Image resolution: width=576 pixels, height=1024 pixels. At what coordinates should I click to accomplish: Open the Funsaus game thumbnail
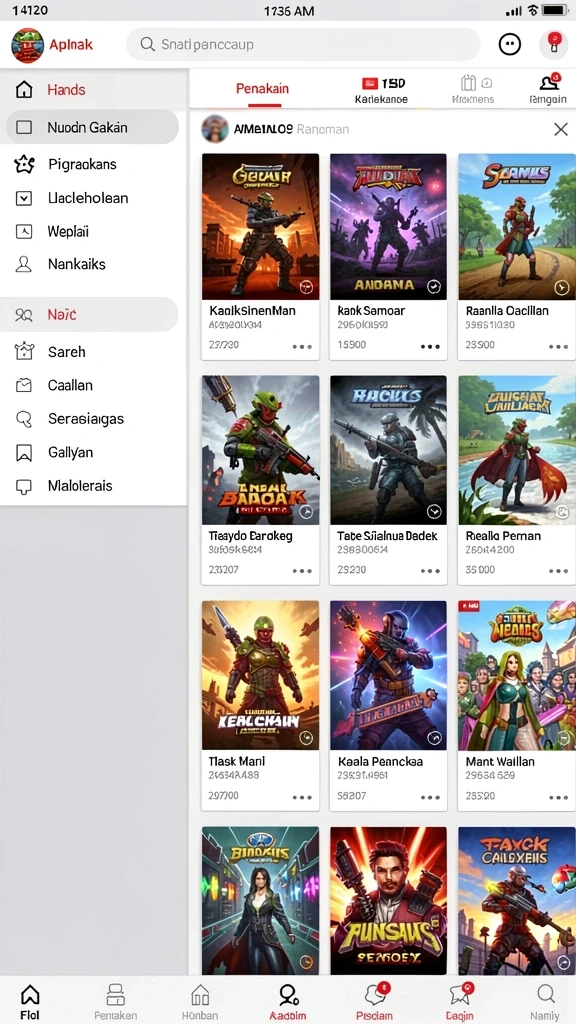click(x=388, y=901)
